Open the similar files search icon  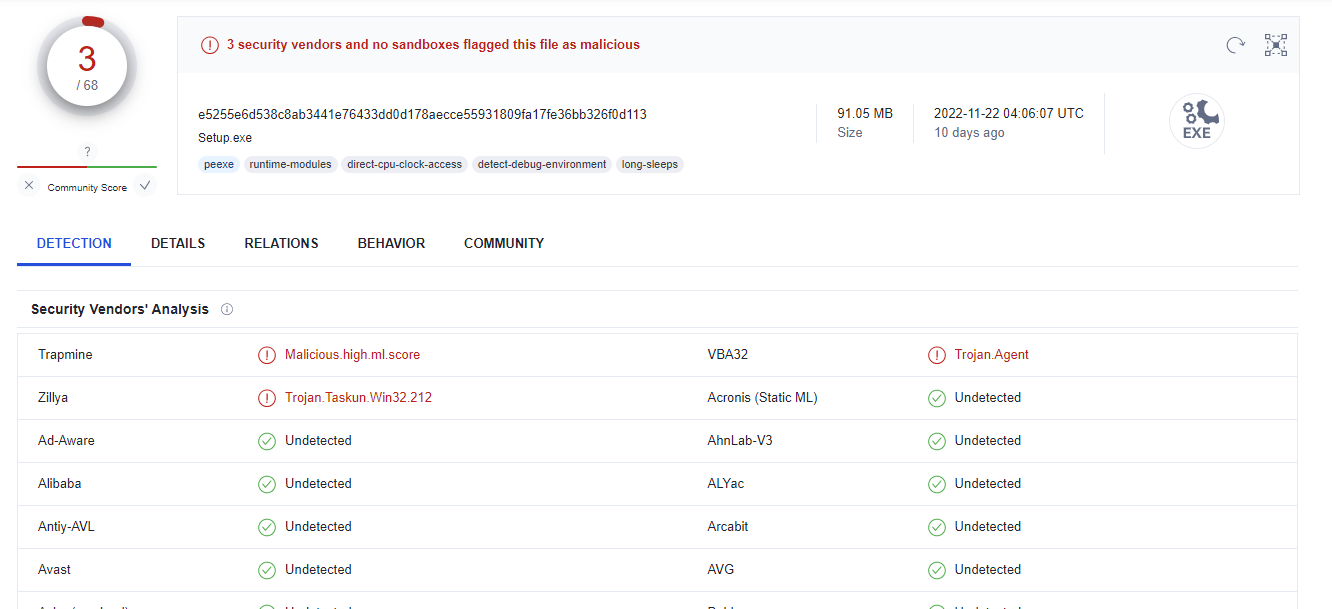1276,44
